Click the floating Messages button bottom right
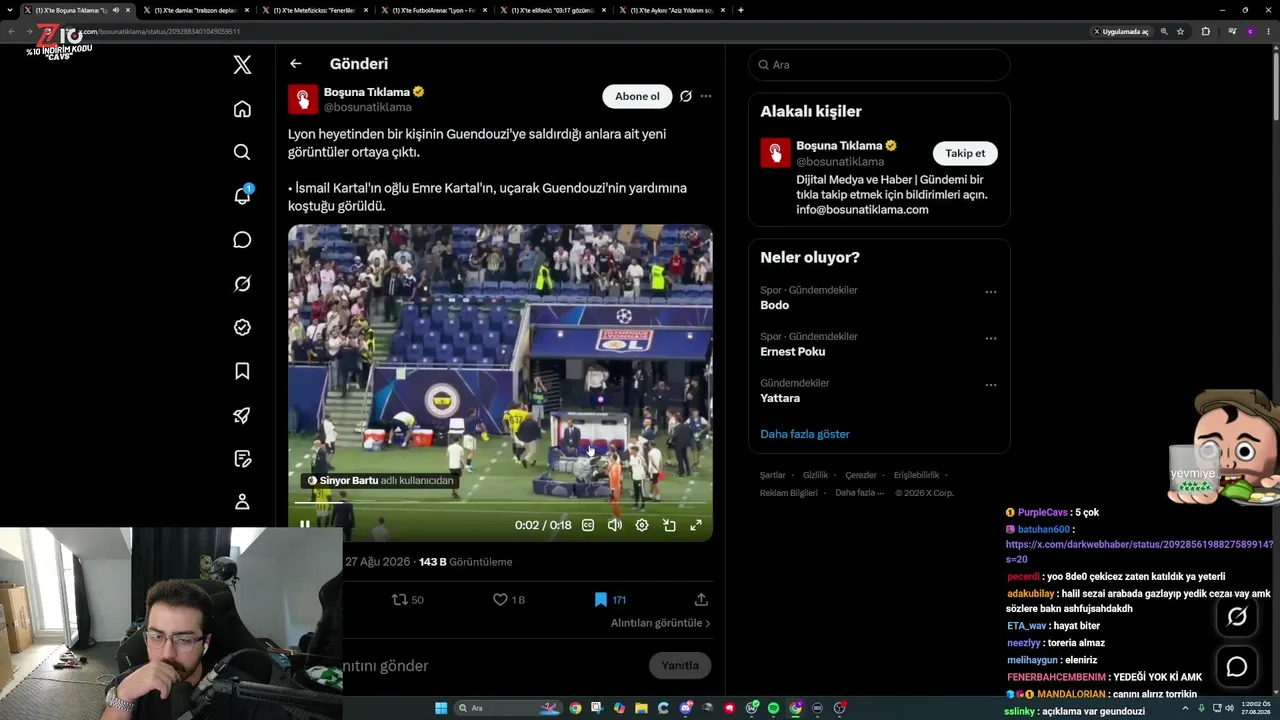The height and width of the screenshot is (720, 1280). 1237,667
